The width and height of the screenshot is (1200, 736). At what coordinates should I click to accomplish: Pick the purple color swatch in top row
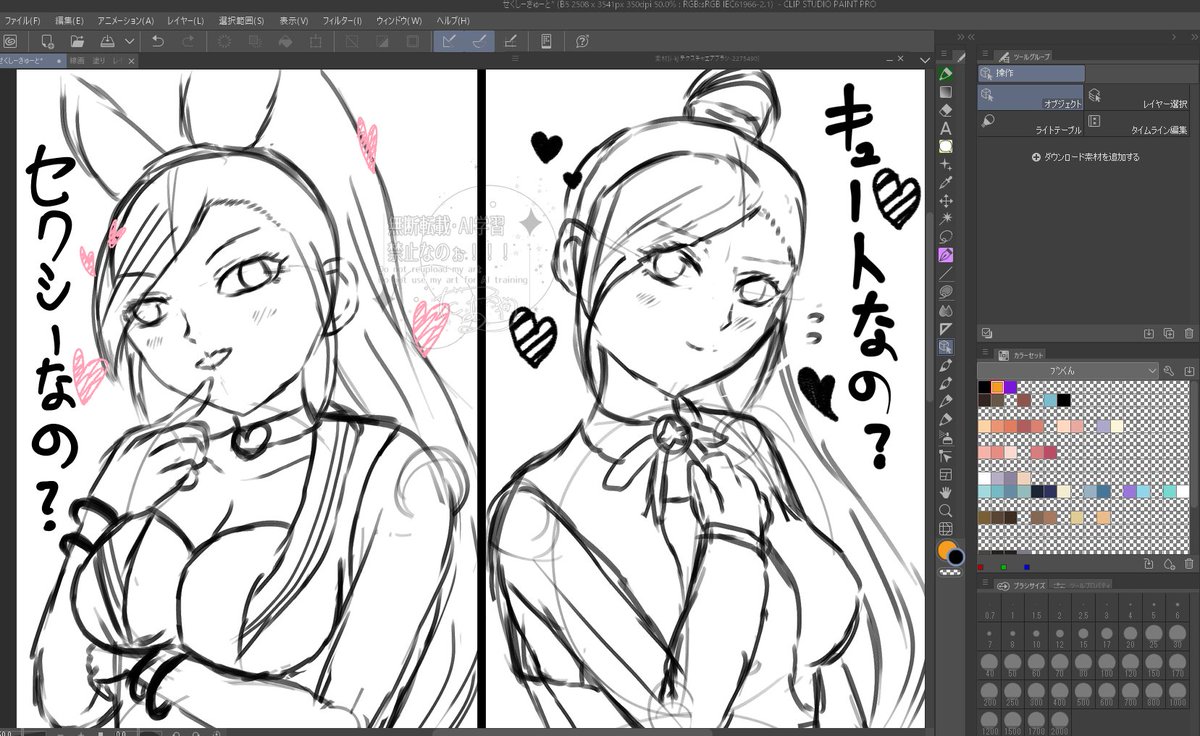pyautogui.click(x=1010, y=387)
